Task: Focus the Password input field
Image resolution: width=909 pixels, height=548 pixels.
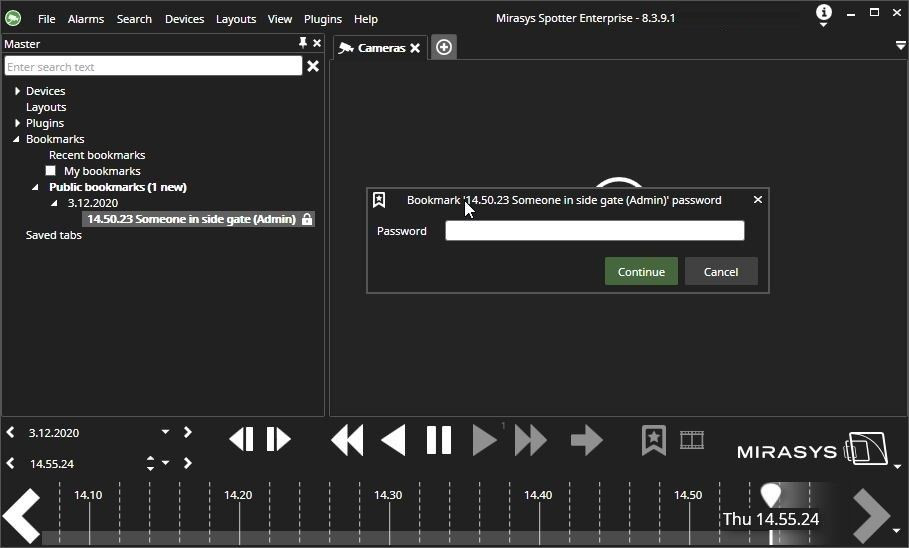Action: (x=594, y=230)
